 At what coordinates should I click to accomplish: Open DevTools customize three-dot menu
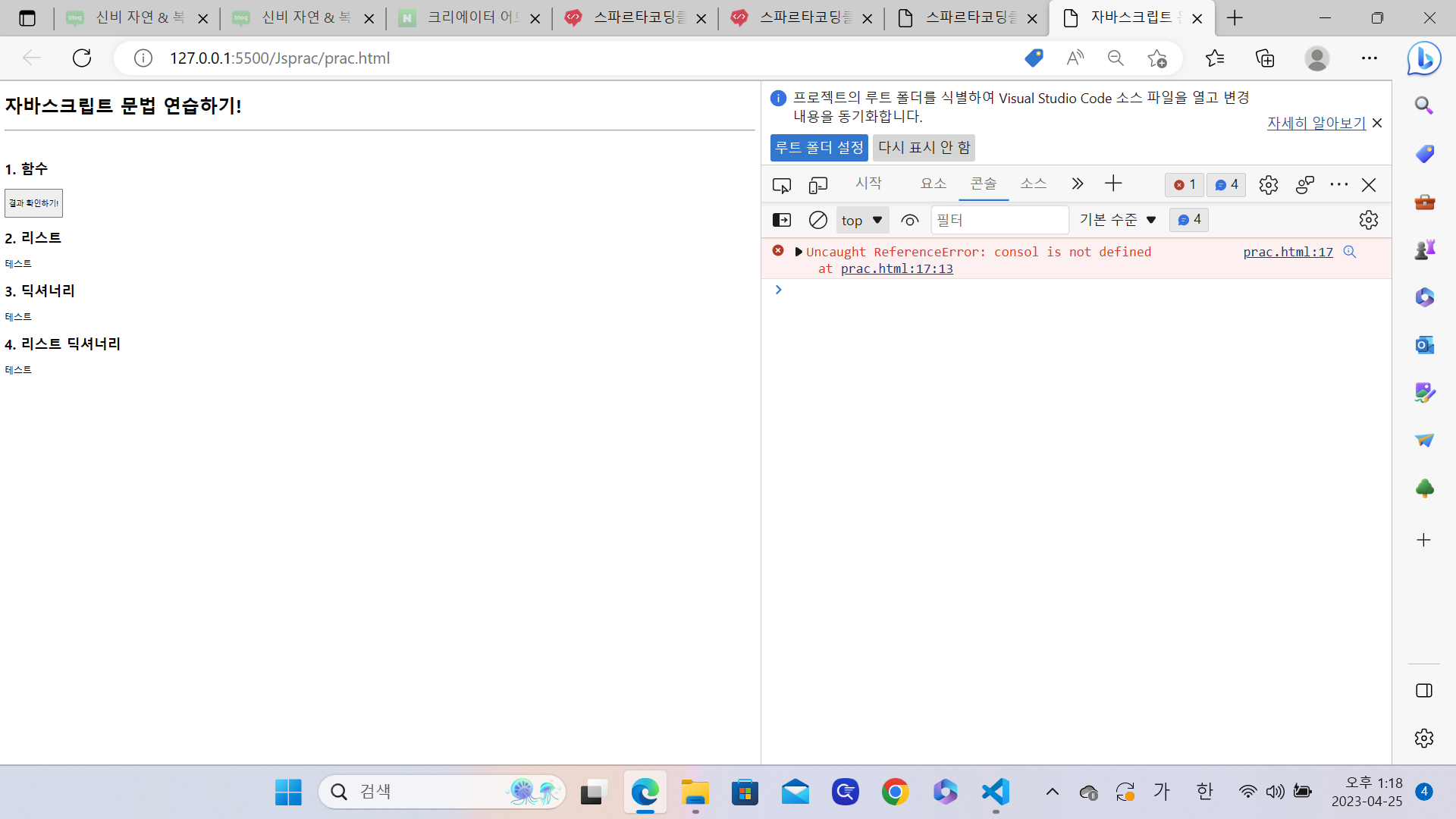click(x=1339, y=185)
